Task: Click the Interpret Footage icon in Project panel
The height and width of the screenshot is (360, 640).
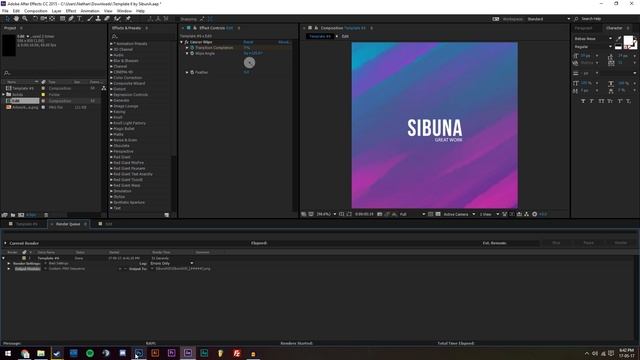Action: tap(4, 215)
